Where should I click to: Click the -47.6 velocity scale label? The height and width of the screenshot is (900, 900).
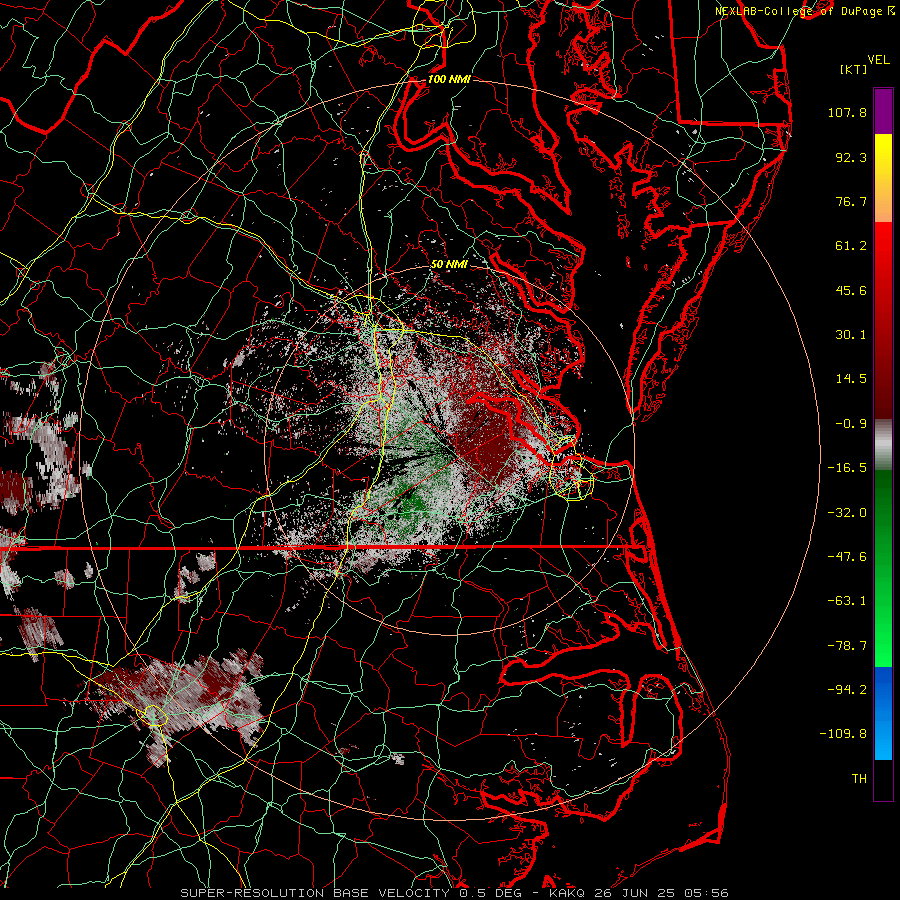point(847,557)
